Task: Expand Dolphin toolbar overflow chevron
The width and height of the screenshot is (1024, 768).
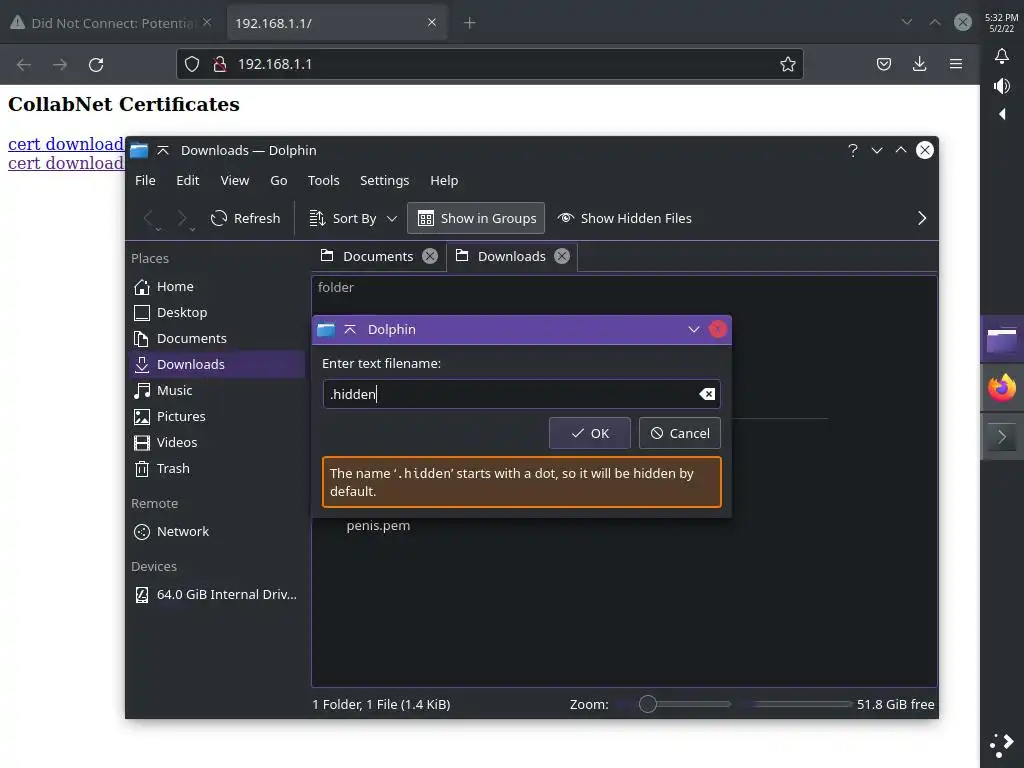Action: click(921, 218)
